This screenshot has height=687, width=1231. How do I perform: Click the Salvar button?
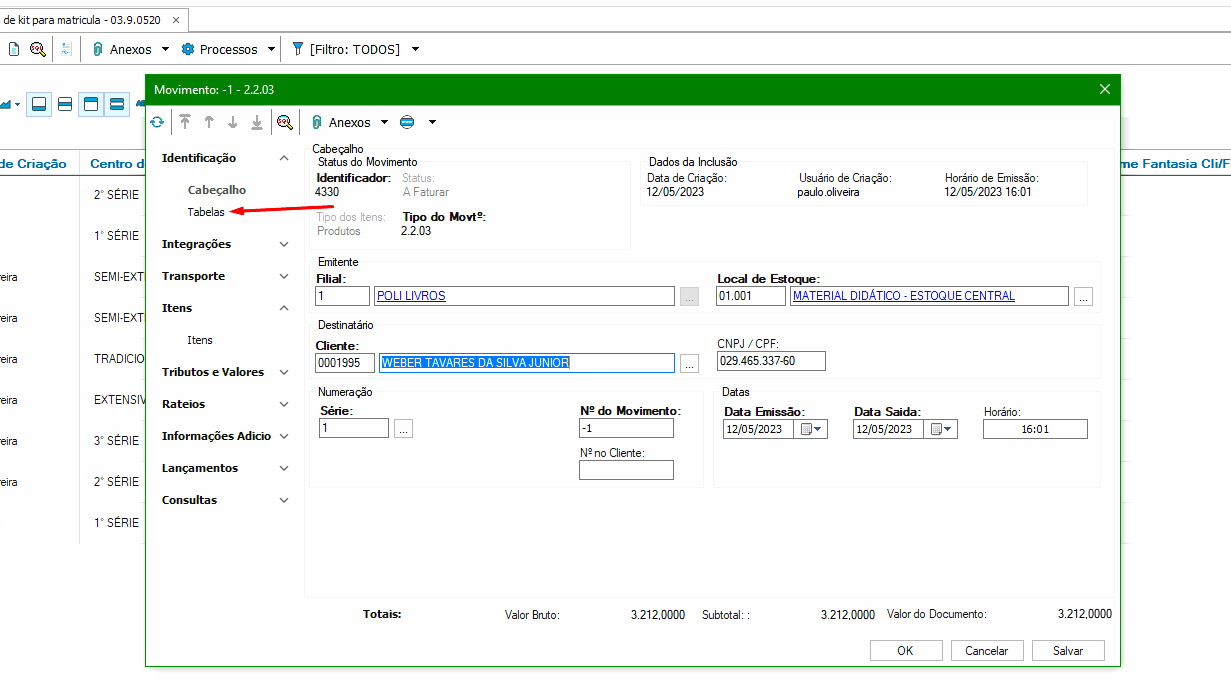coord(1068,650)
